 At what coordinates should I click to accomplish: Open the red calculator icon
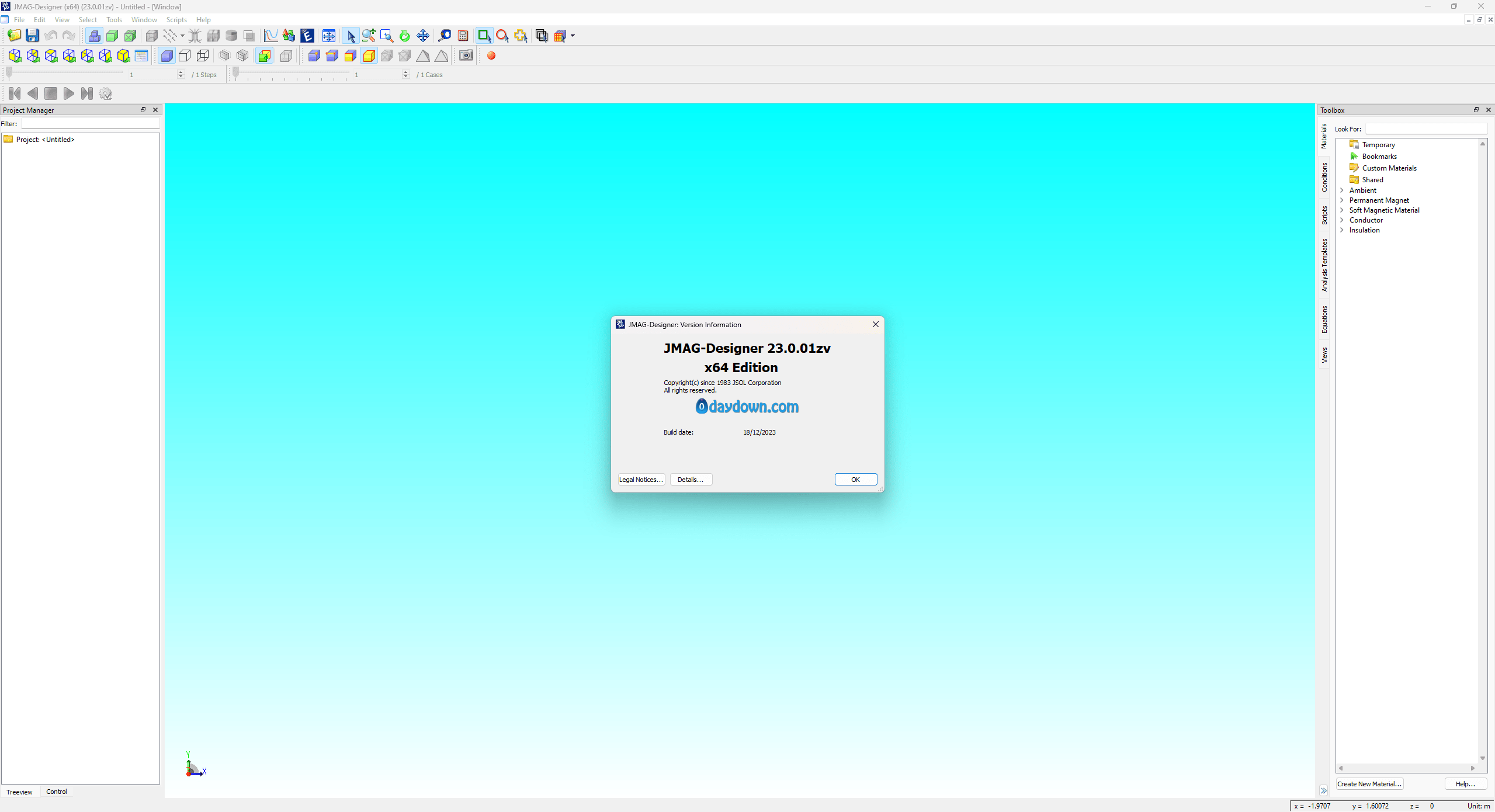pyautogui.click(x=463, y=36)
